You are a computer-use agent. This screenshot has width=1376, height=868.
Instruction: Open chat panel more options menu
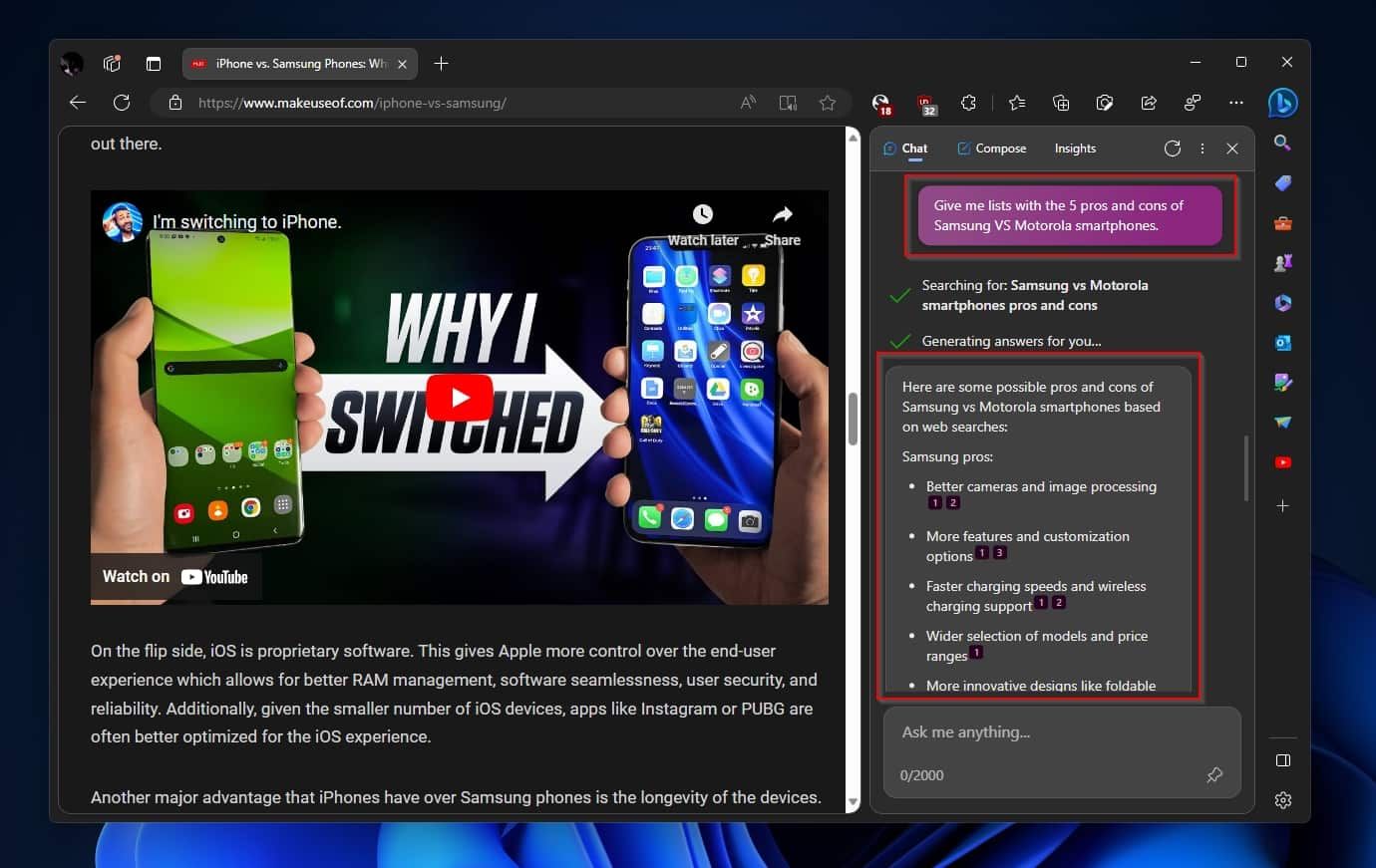(1203, 148)
